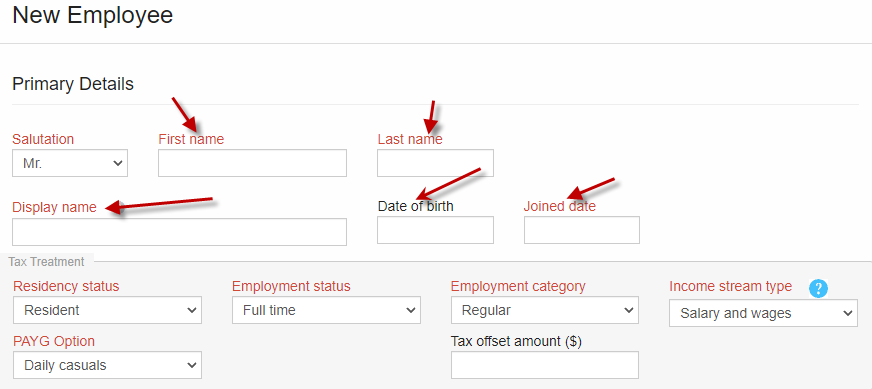Click the Tax Treatment section legend

[46, 262]
